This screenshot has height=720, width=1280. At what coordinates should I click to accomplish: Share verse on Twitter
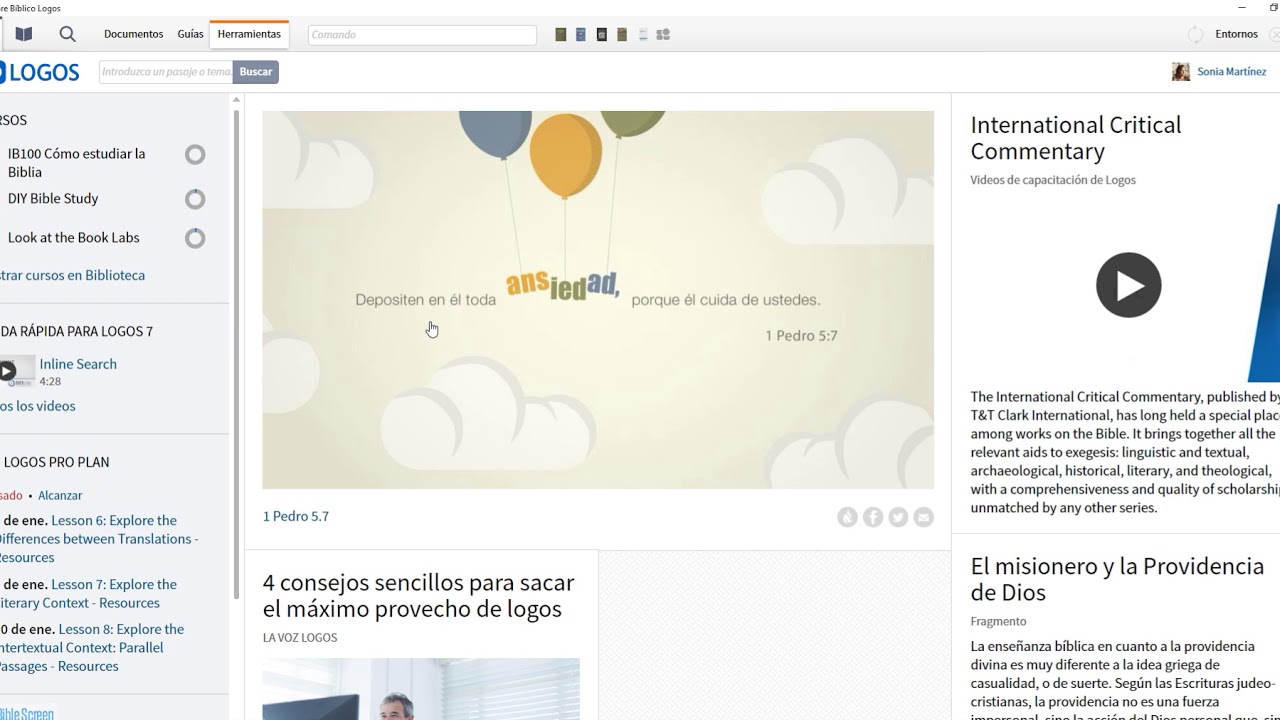[x=898, y=517]
